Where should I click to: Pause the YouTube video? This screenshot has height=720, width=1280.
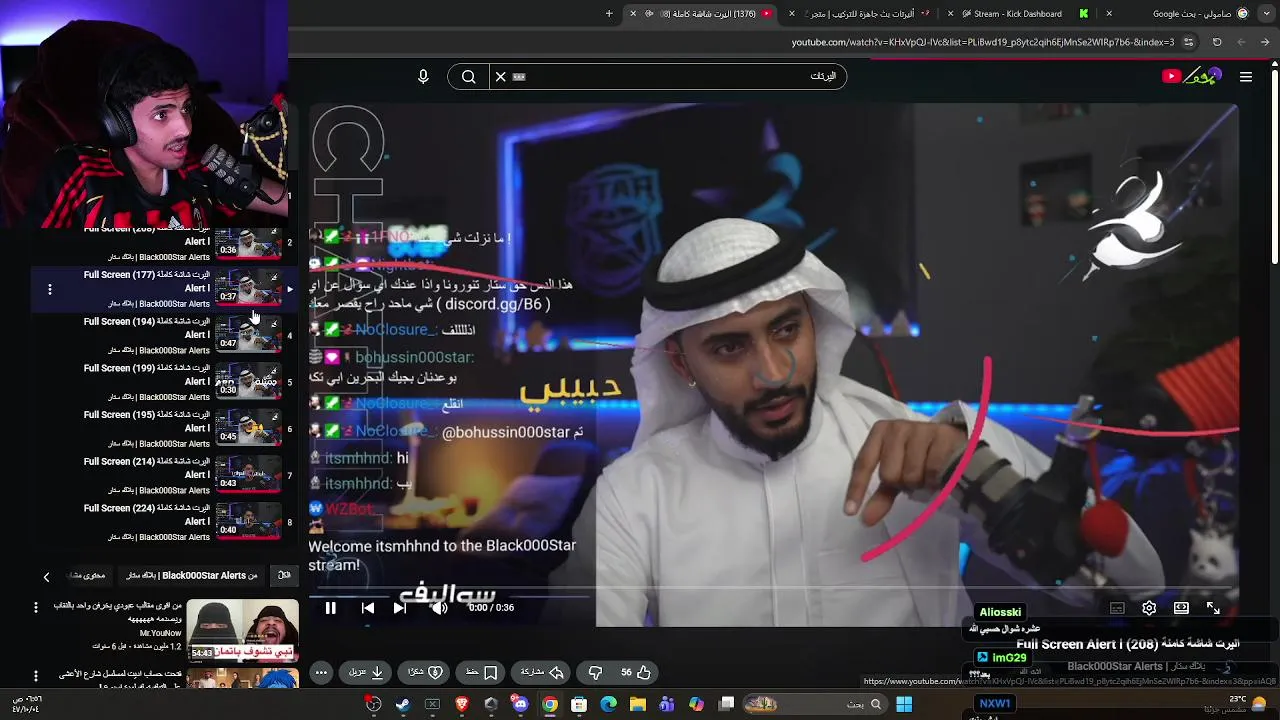click(330, 608)
